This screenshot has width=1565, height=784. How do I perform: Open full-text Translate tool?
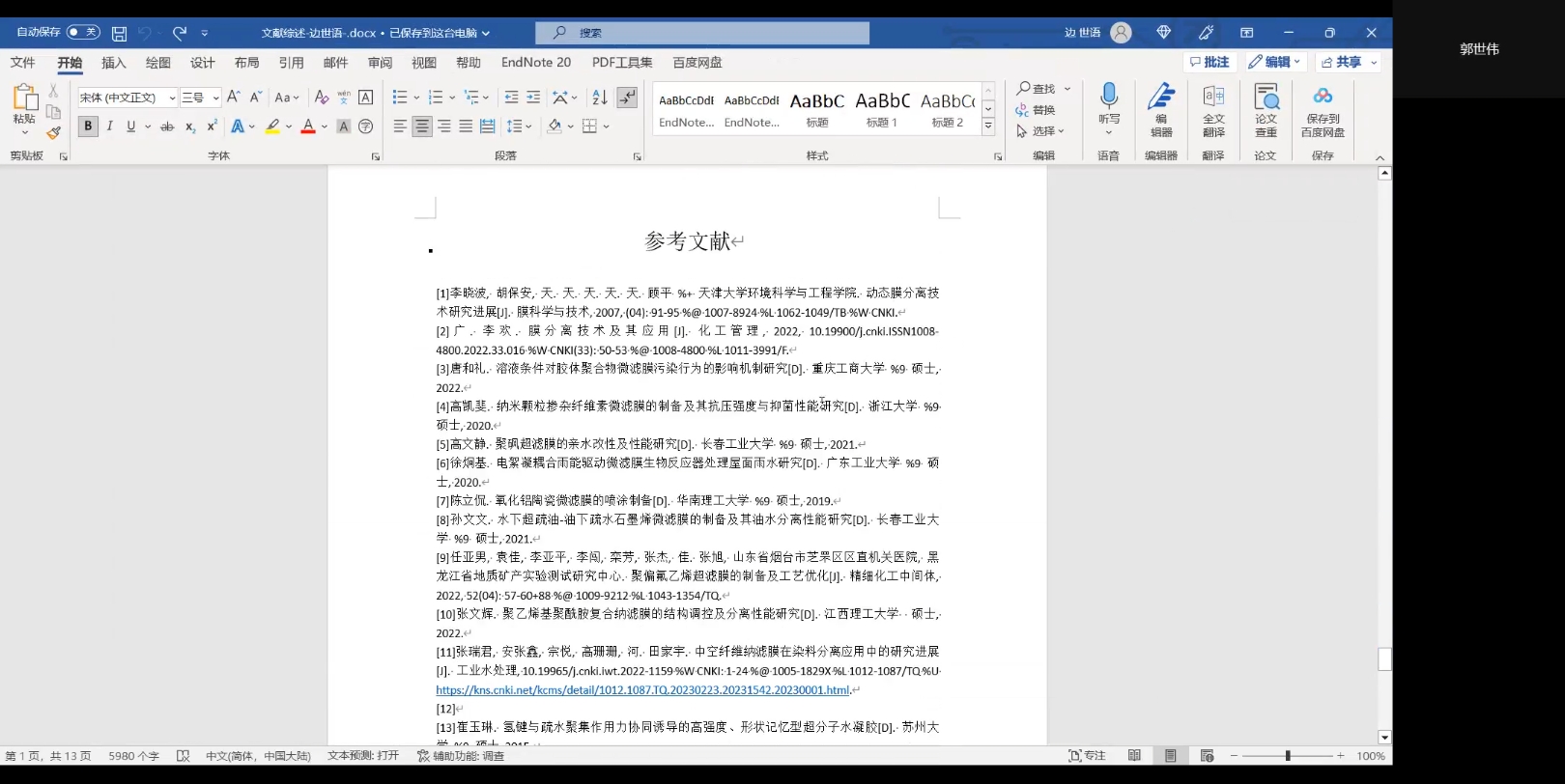pos(1213,109)
